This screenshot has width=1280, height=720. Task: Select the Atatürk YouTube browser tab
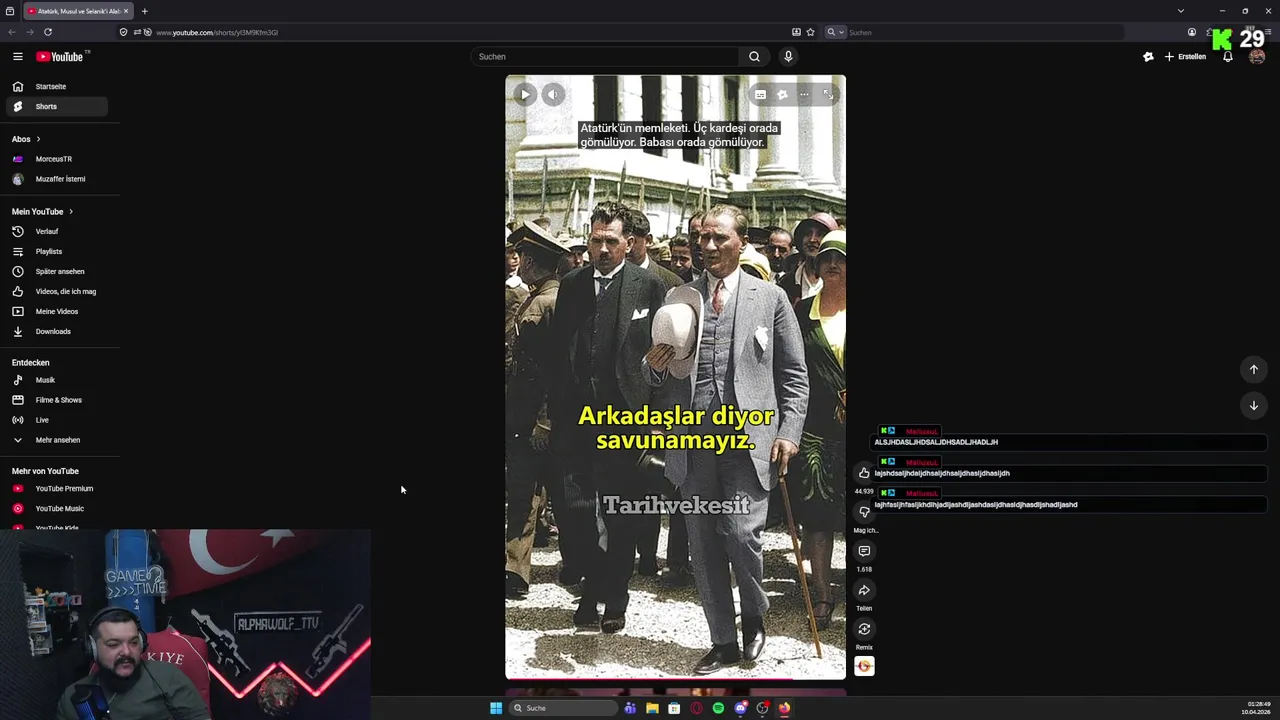click(77, 11)
